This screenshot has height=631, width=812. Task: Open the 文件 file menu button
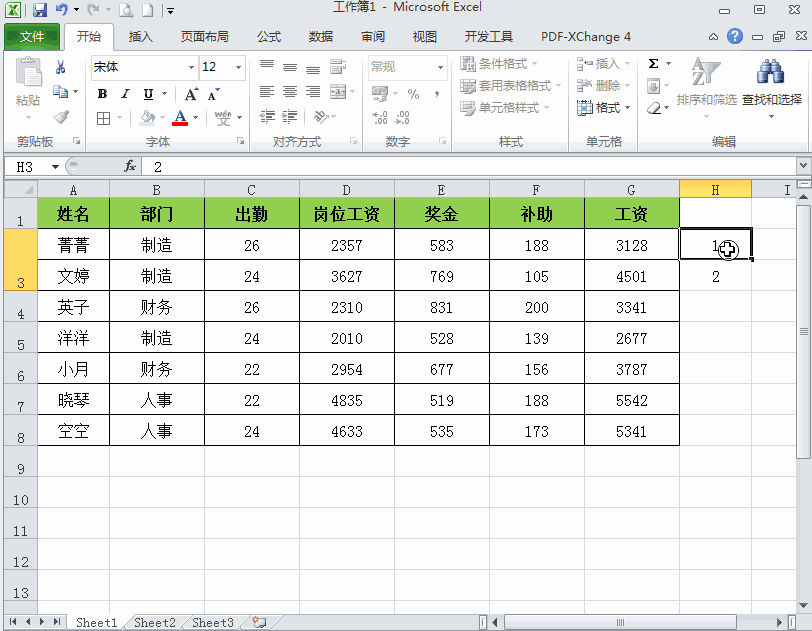tap(32, 37)
